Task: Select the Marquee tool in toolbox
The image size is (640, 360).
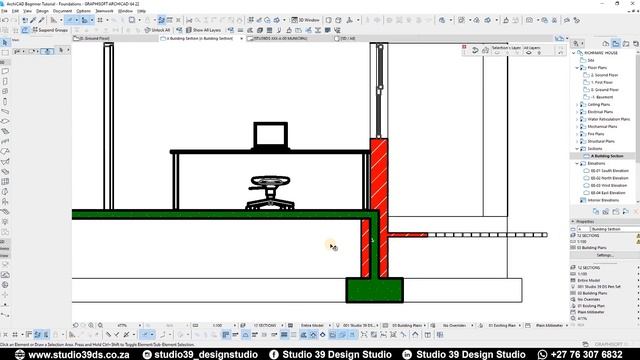Action: pyautogui.click(x=5, y=52)
